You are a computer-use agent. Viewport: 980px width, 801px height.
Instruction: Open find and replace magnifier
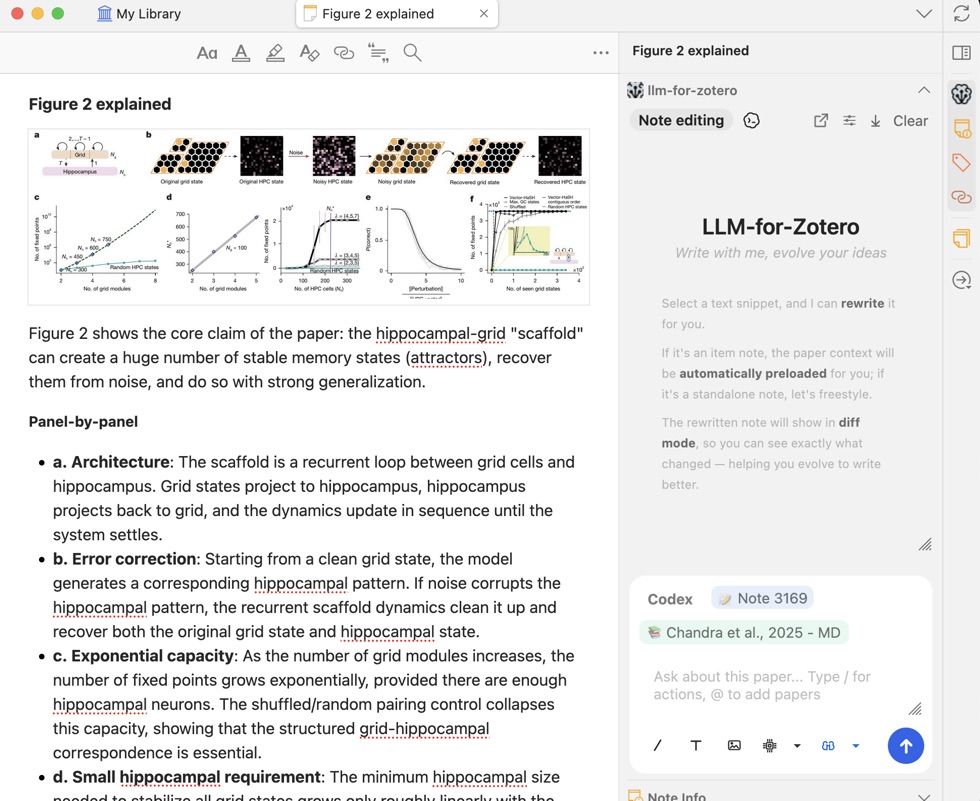coord(412,52)
